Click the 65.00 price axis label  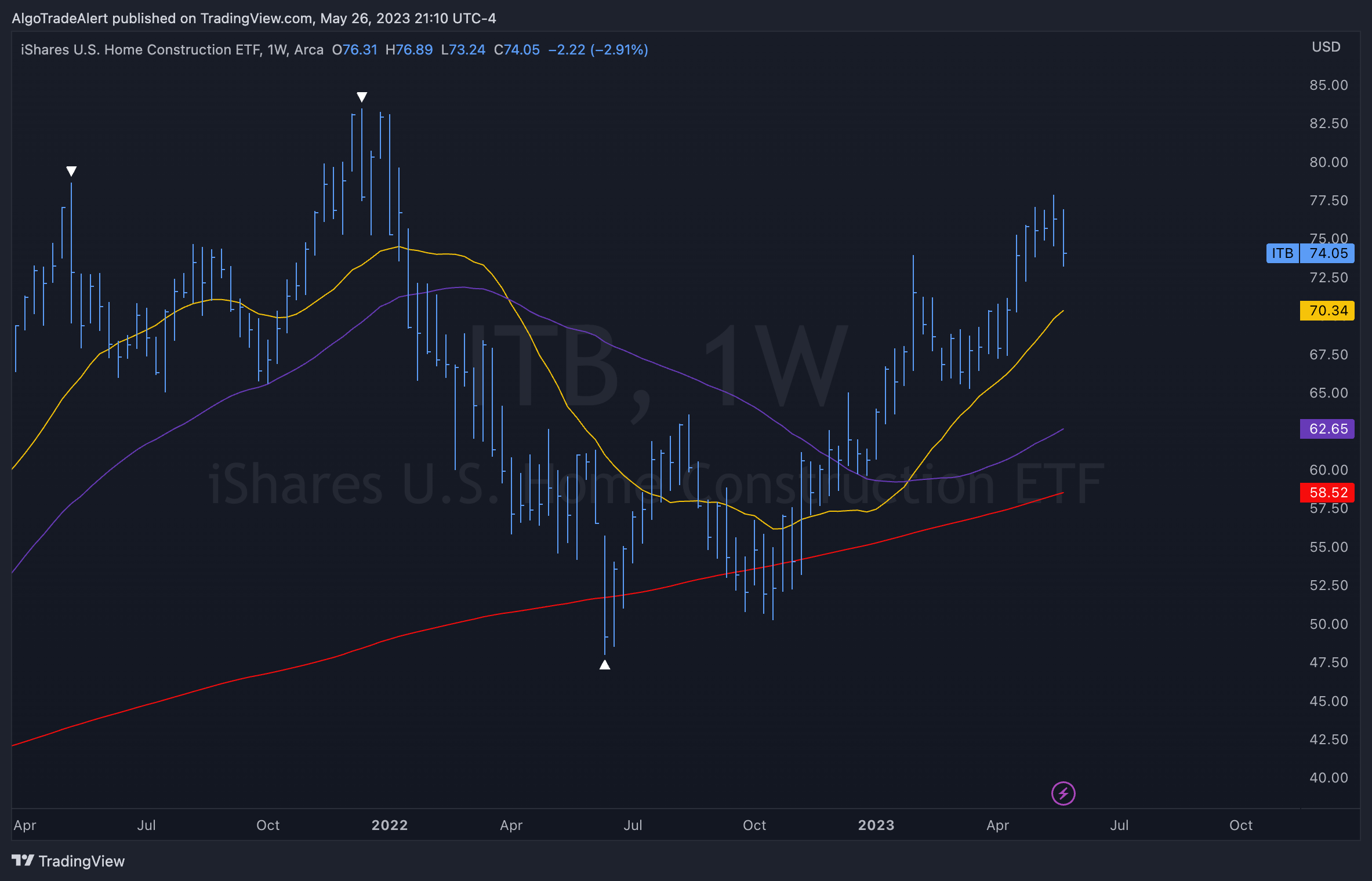tap(1329, 393)
